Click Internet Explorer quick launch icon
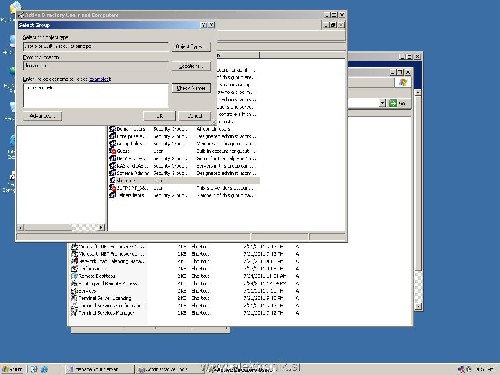The height and width of the screenshot is (375, 500). pyautogui.click(x=44, y=369)
